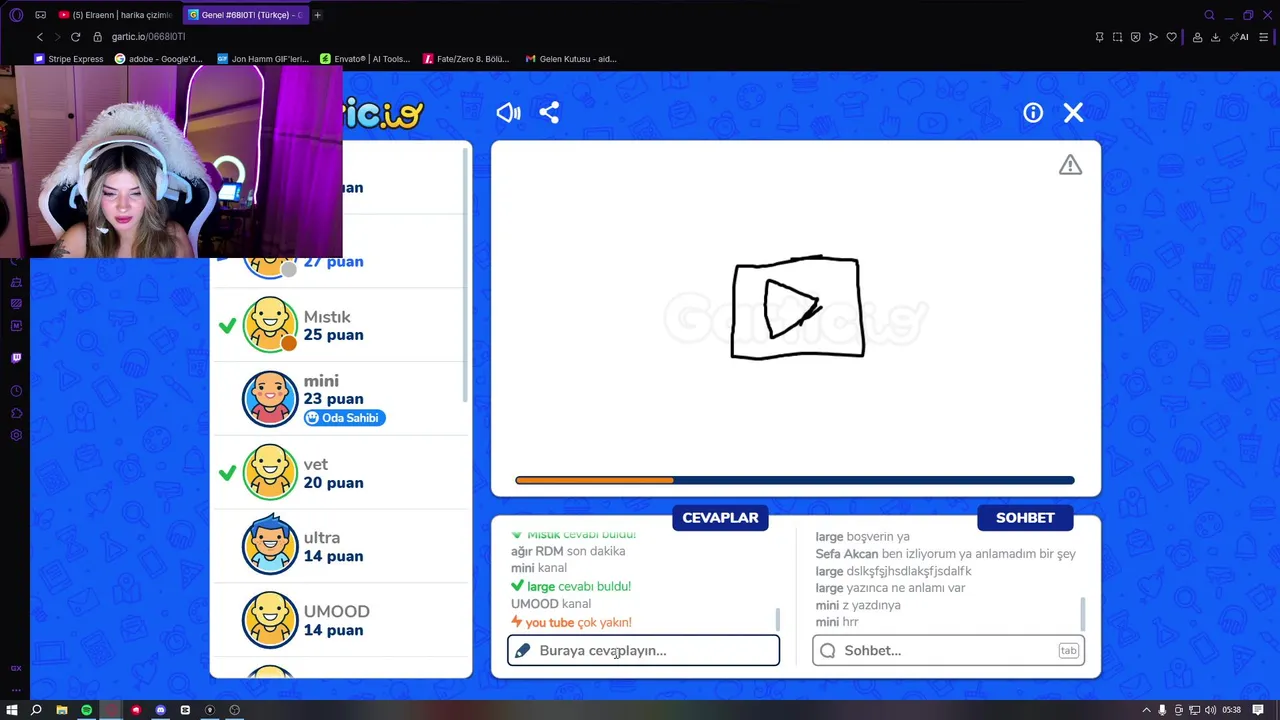The image size is (1280, 720).
Task: Click the taskbar clock showing 05:38
Action: pyautogui.click(x=1232, y=710)
